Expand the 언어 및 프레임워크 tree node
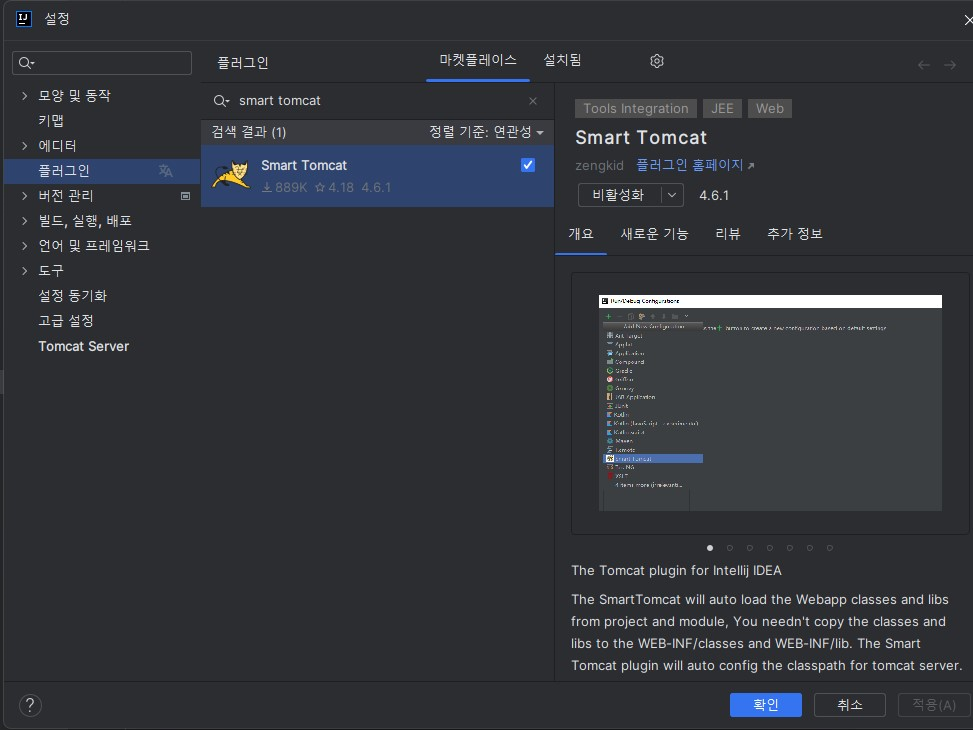973x730 pixels. click(x=24, y=246)
